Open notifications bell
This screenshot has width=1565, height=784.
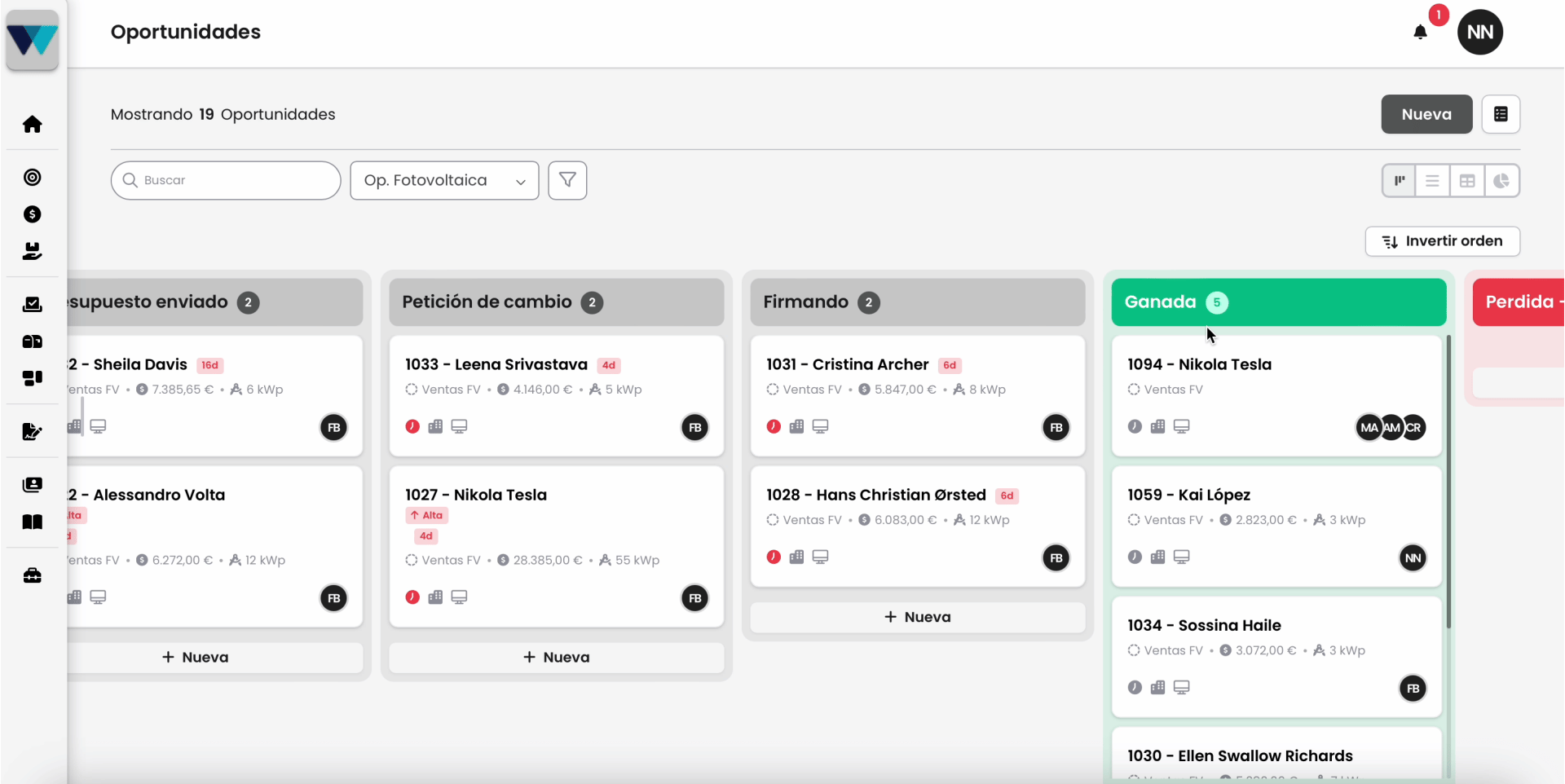(x=1420, y=32)
